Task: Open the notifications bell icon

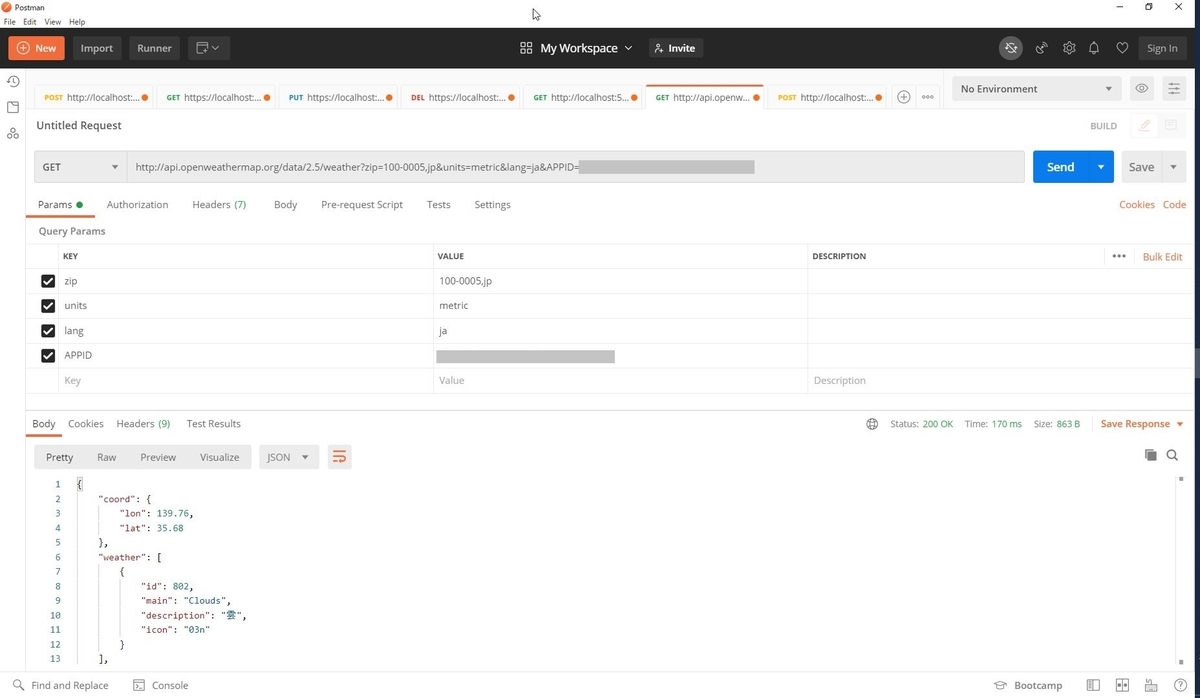Action: point(1094,48)
